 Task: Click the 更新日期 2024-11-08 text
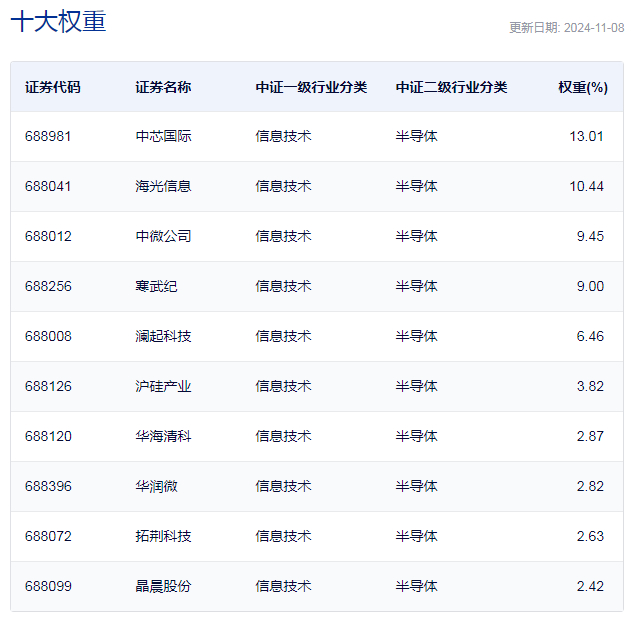pos(566,28)
